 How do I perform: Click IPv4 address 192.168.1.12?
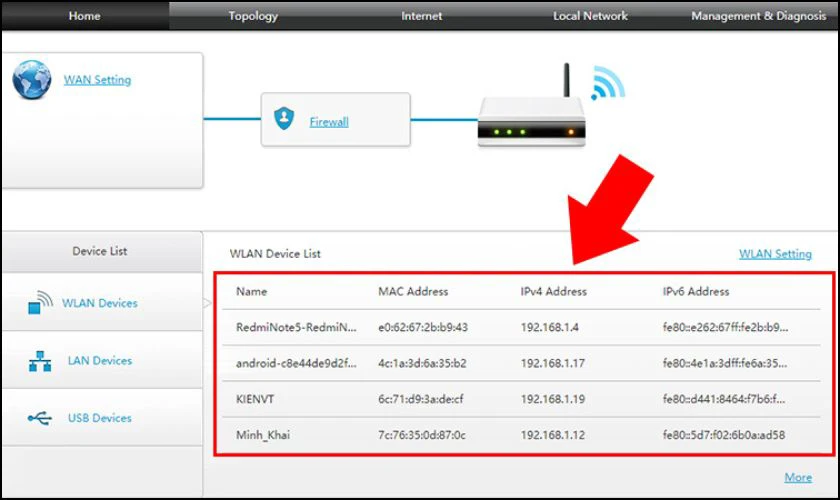pyautogui.click(x=552, y=435)
